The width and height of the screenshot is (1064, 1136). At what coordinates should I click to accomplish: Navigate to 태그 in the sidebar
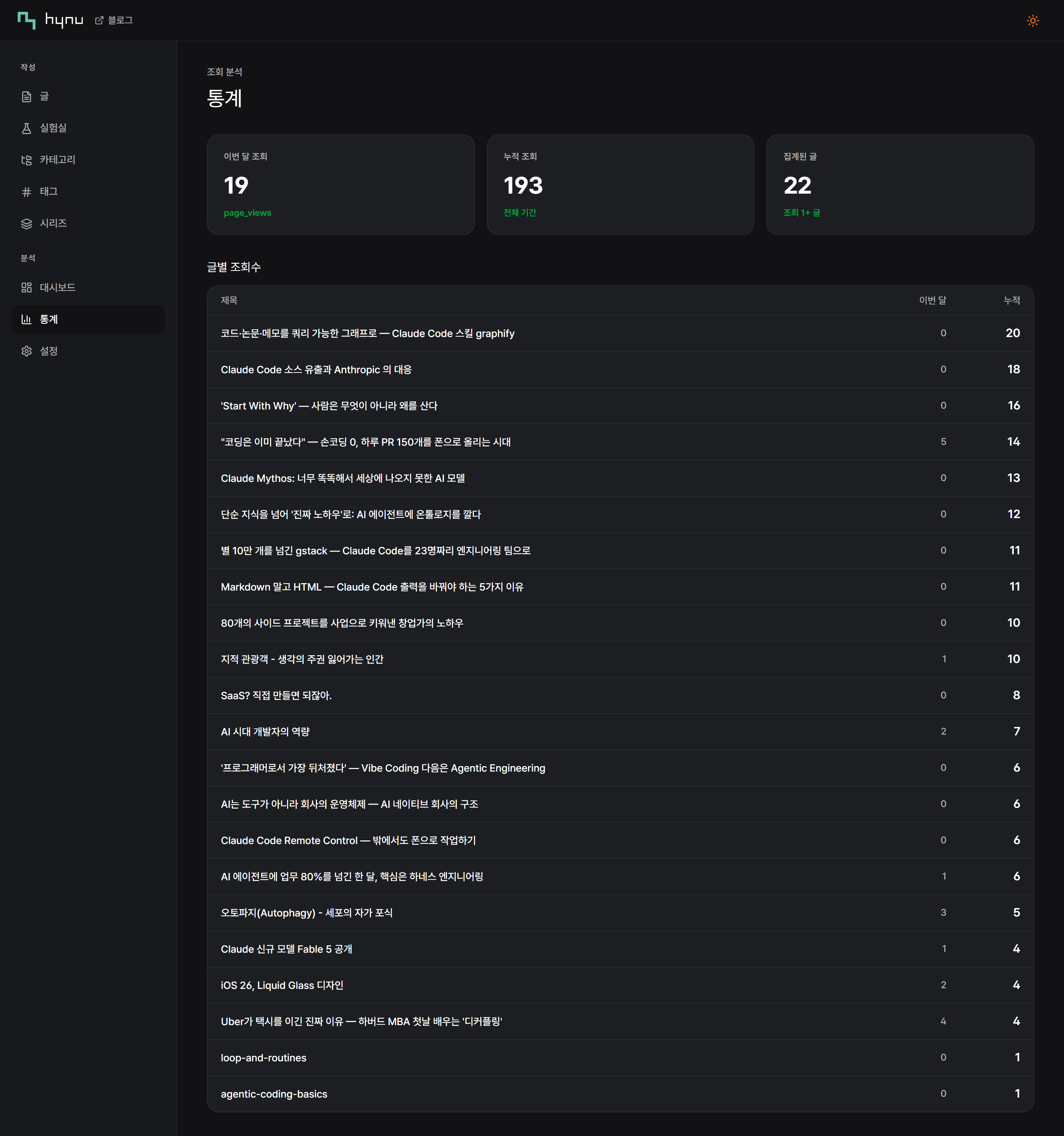(x=88, y=192)
